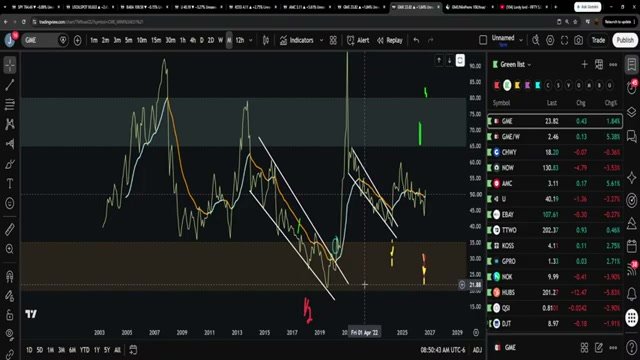Select the KOSS row in watchlist
The height and width of the screenshot is (360, 640).
tap(555, 246)
